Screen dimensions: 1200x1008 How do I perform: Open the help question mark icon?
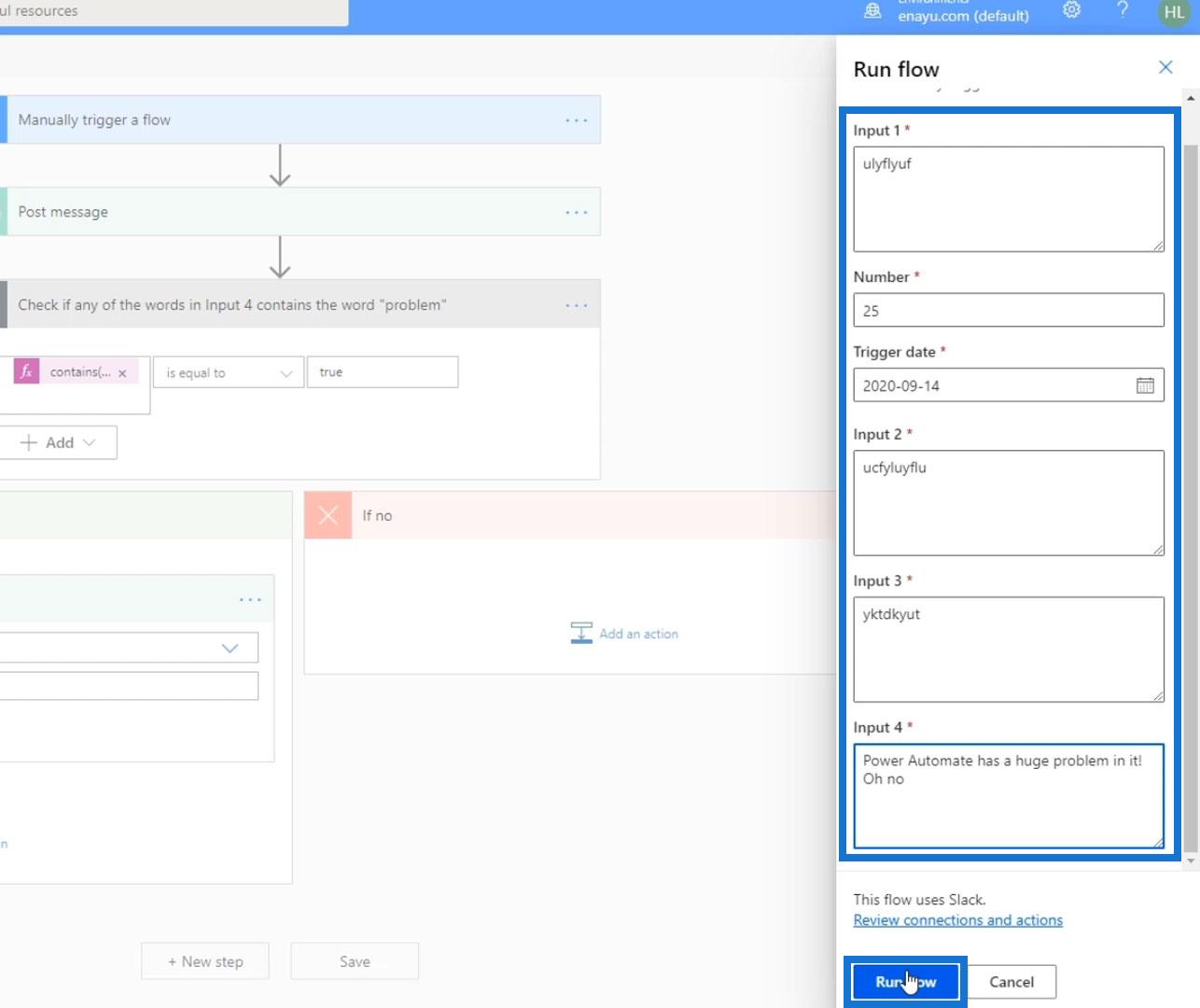tap(1123, 10)
